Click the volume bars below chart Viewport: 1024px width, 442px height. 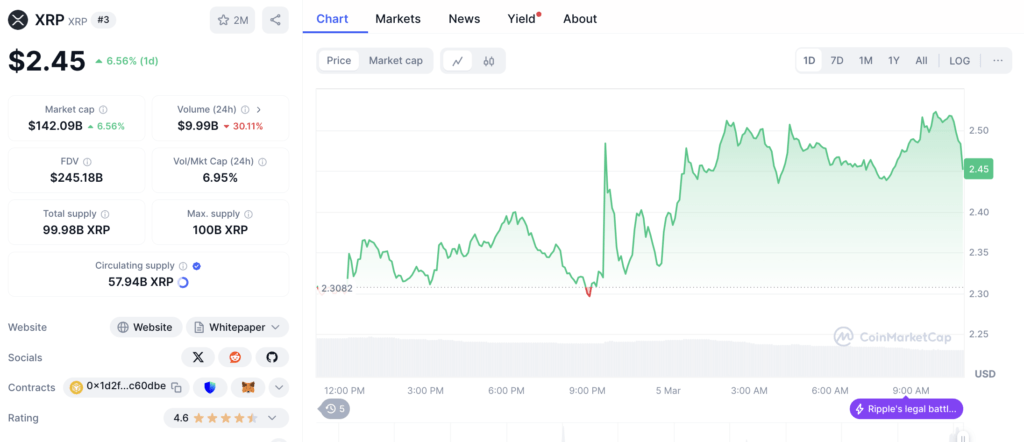640,356
